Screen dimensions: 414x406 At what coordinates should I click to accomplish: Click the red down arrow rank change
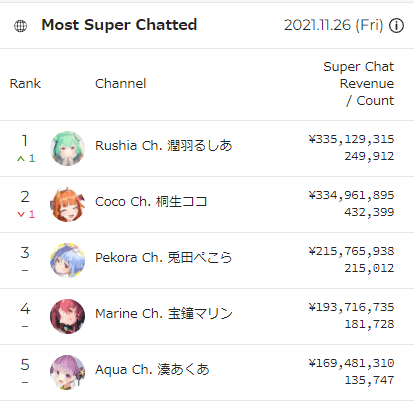(x=26, y=214)
